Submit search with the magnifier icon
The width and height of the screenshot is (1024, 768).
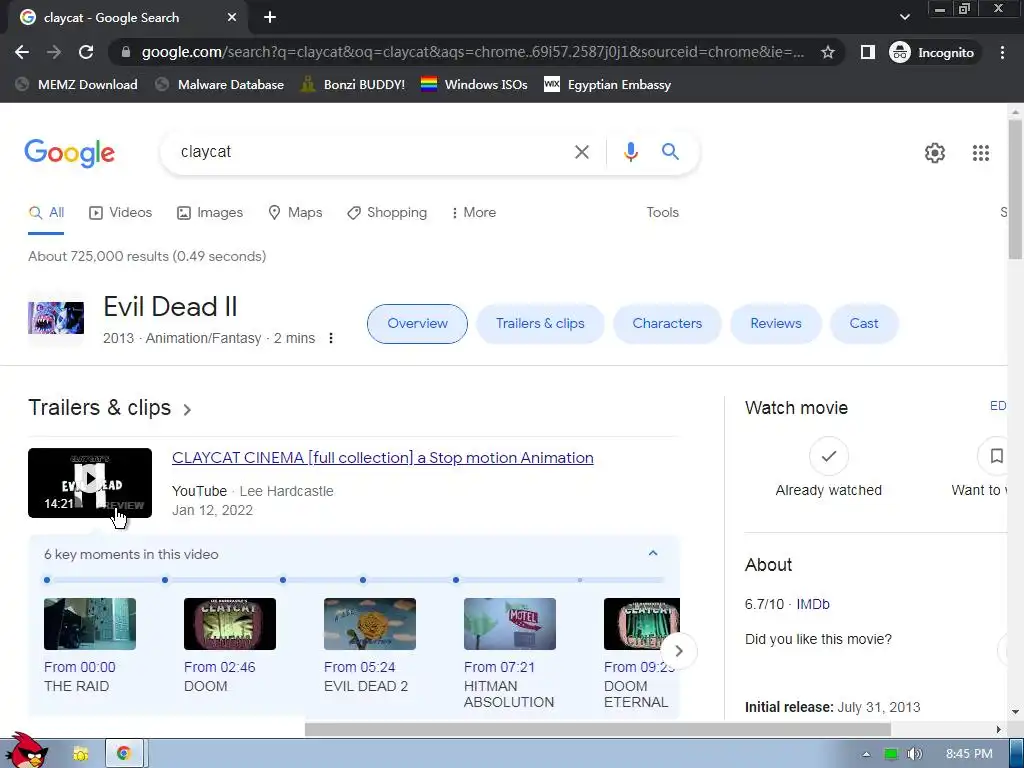670,152
